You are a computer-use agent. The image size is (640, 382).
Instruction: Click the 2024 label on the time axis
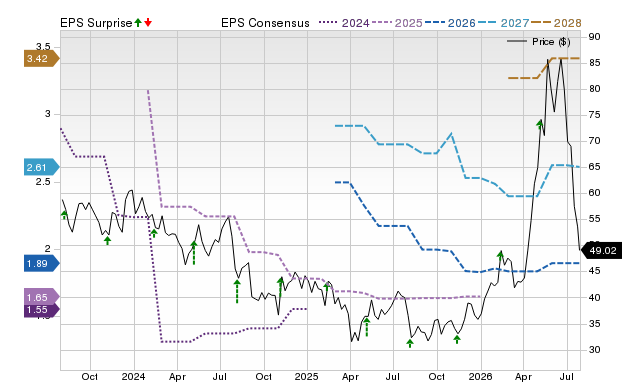(x=133, y=376)
